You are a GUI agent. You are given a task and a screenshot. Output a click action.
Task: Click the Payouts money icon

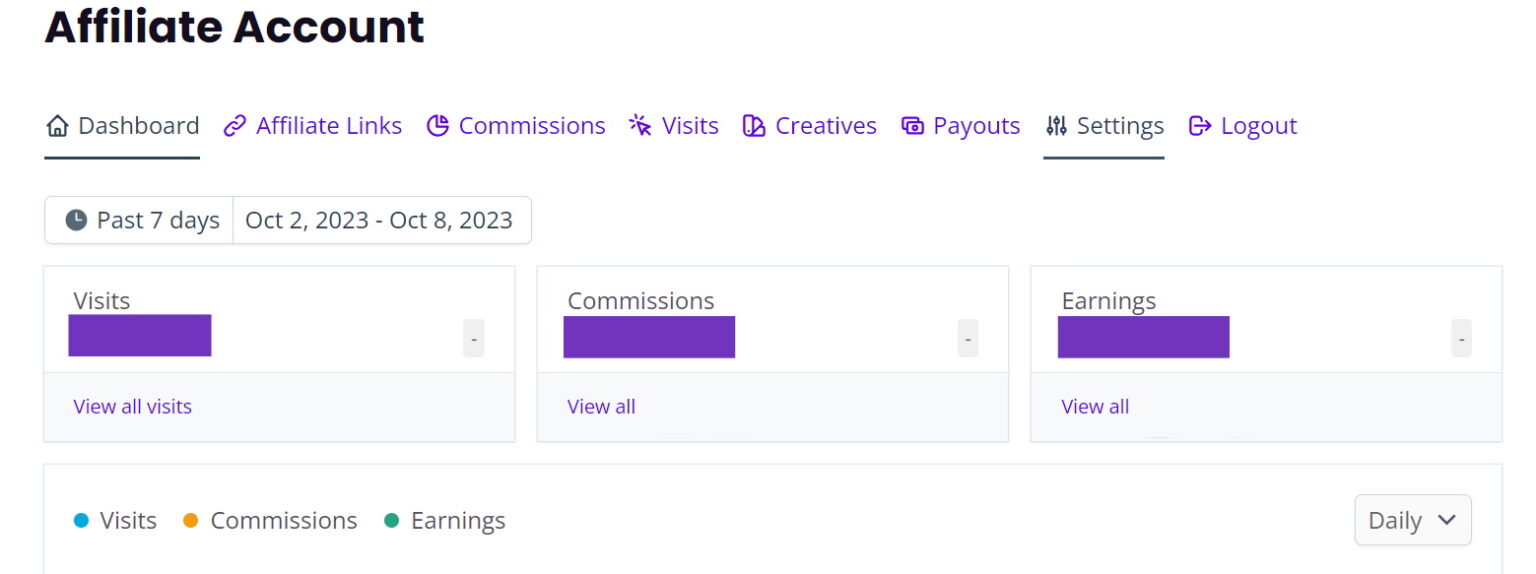[912, 126]
